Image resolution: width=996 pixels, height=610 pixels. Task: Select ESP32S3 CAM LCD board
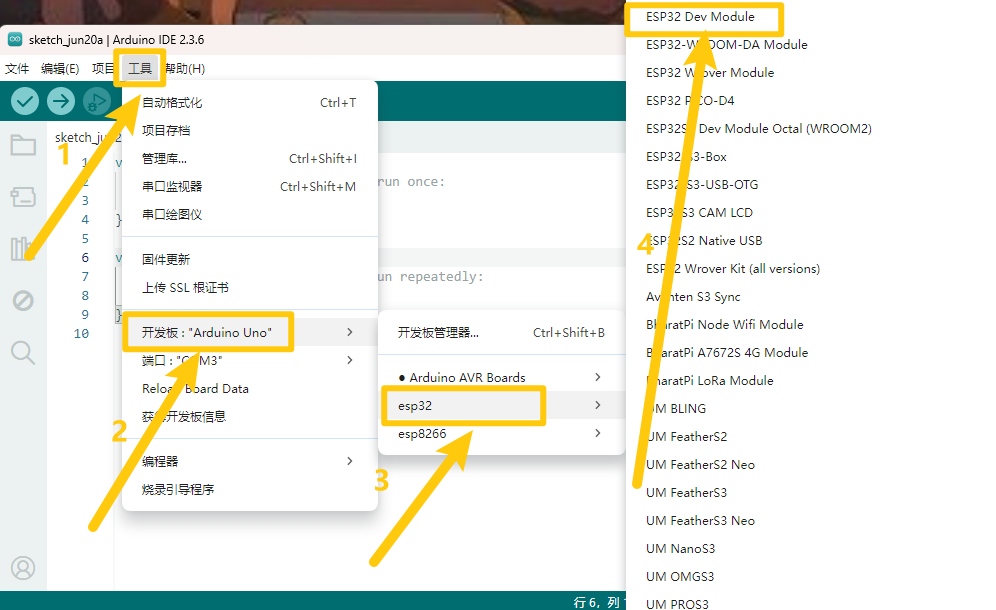pos(699,212)
